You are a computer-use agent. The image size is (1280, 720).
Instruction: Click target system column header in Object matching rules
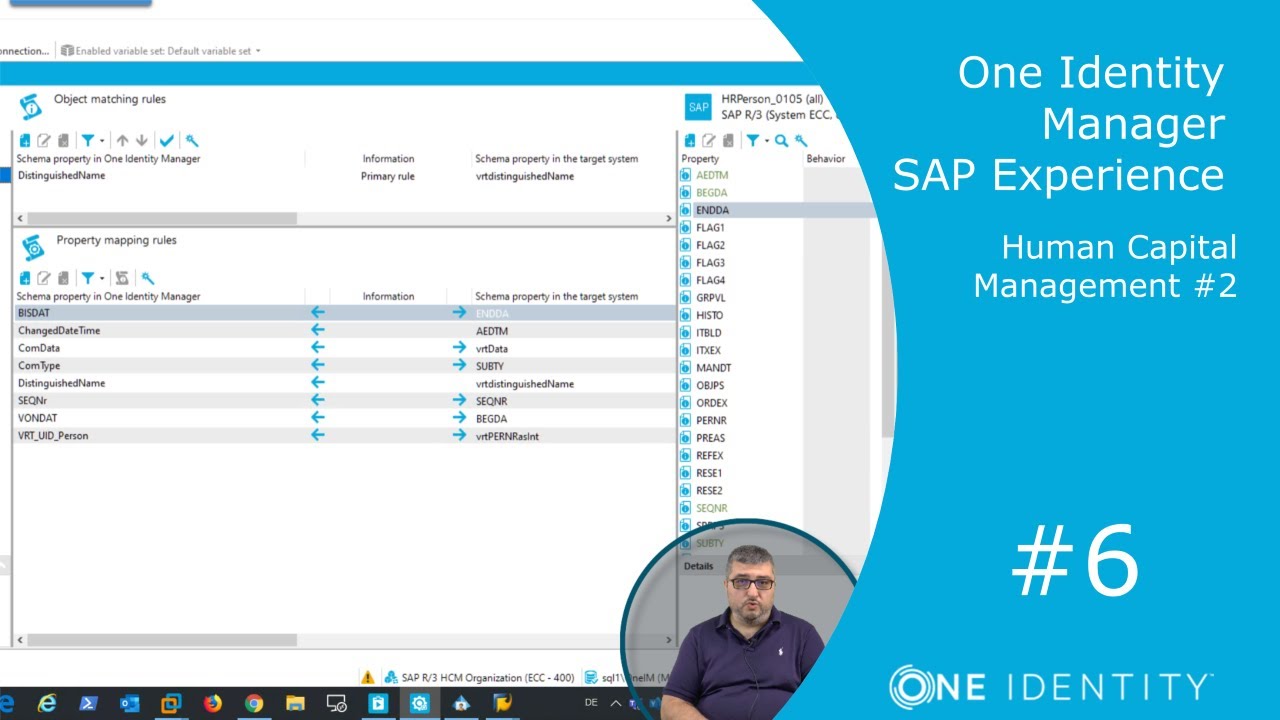point(556,159)
